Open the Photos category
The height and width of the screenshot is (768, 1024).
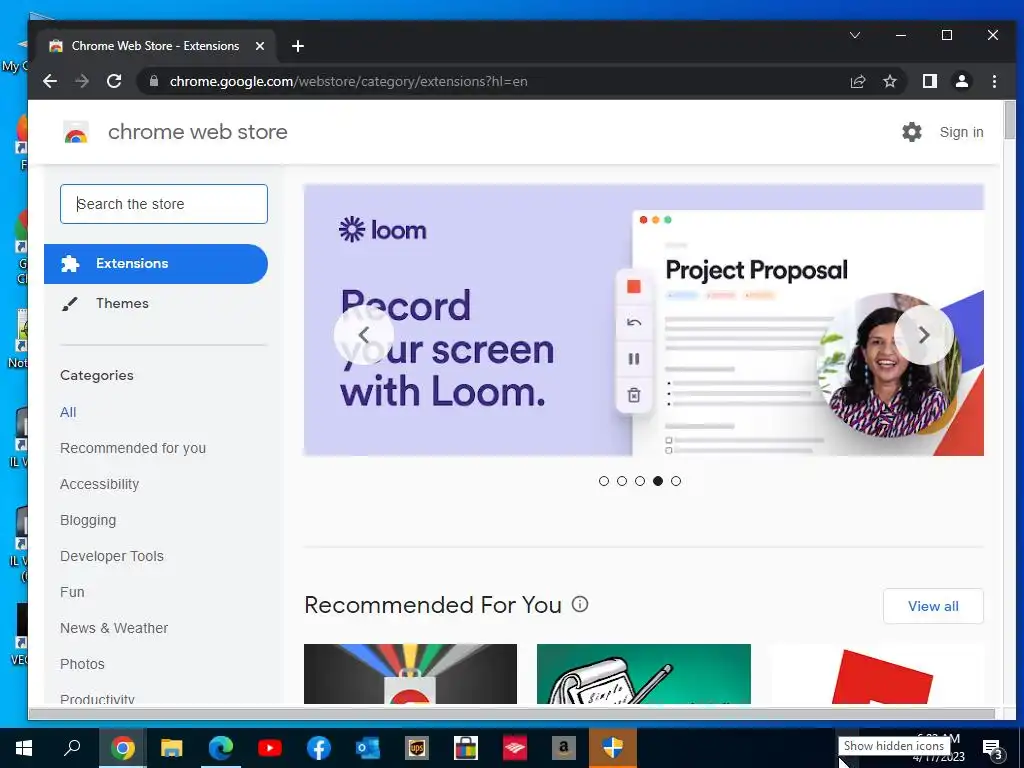(82, 664)
